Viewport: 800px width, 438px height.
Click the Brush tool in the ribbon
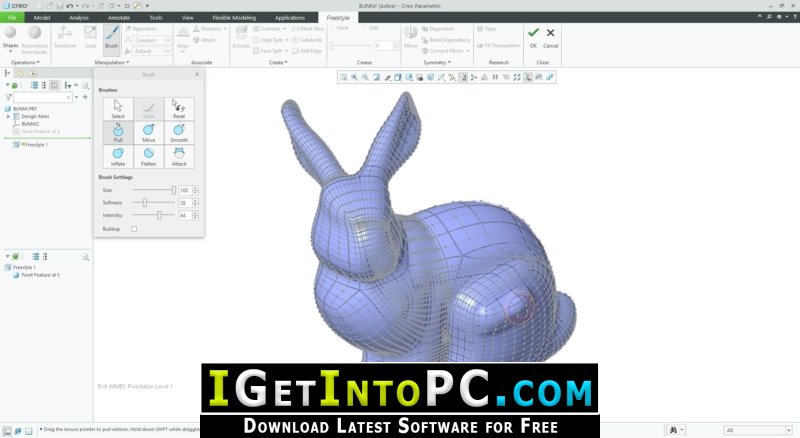pyautogui.click(x=111, y=38)
